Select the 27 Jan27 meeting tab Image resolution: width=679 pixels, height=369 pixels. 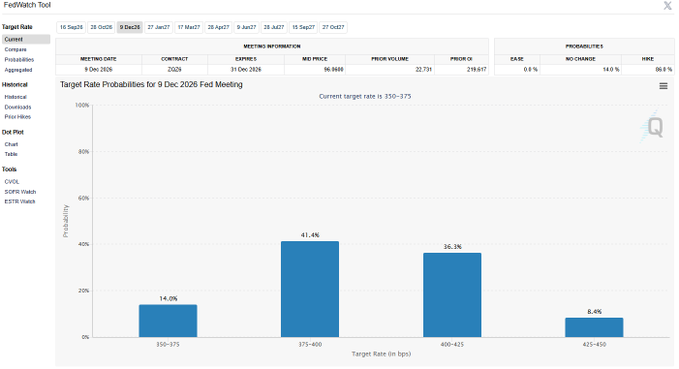(x=158, y=27)
